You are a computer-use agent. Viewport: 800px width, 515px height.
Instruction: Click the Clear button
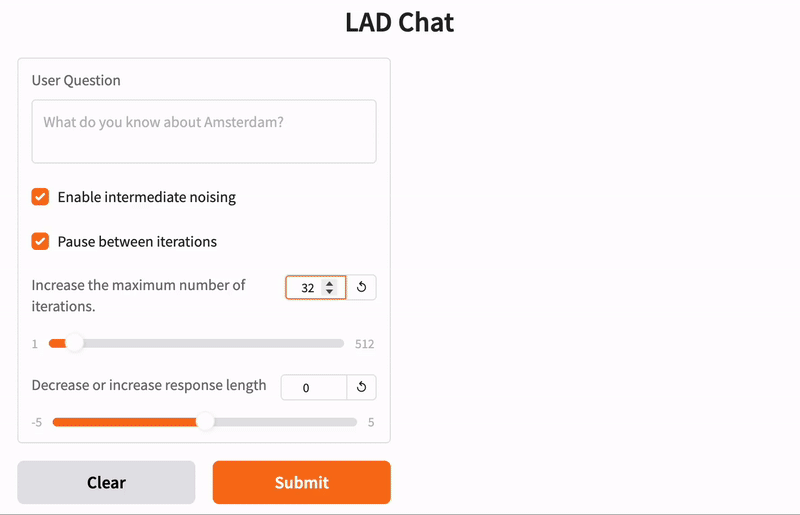tap(106, 482)
